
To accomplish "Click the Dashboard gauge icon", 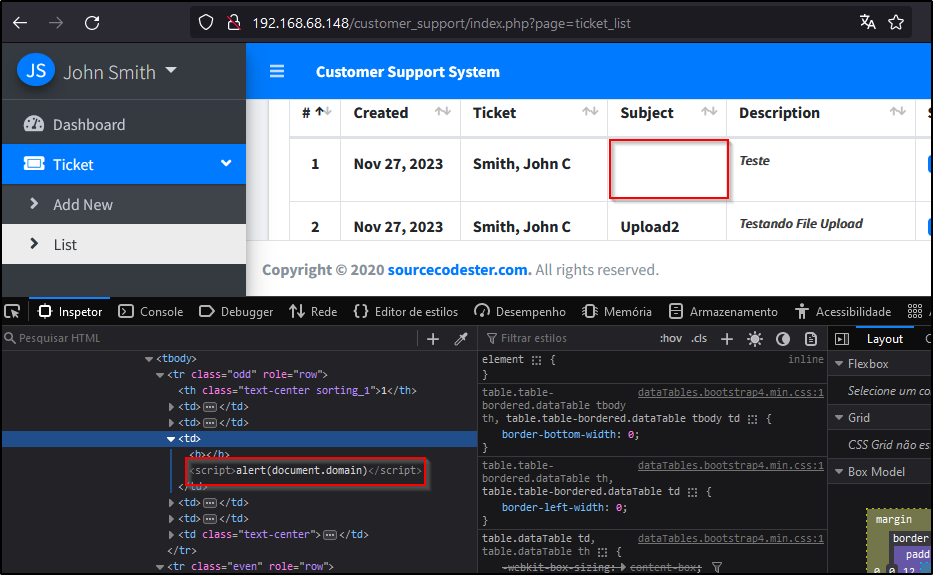I will click(33, 124).
